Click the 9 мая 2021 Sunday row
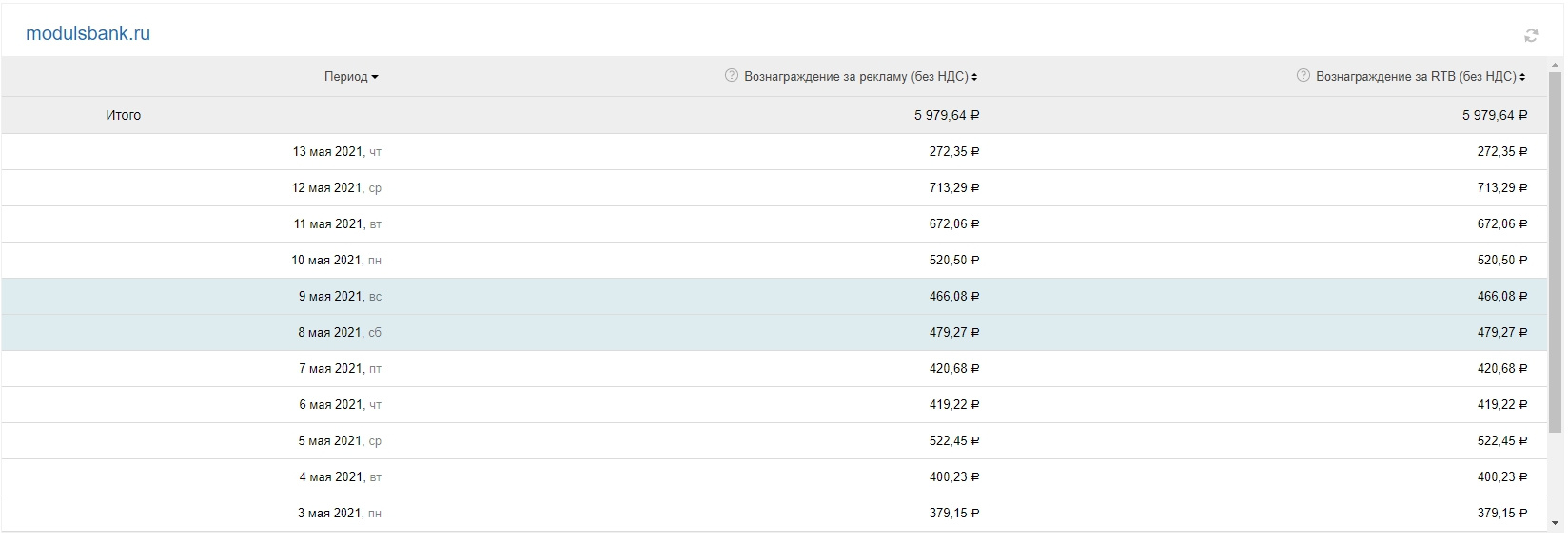The height and width of the screenshot is (544, 1568). [340, 297]
